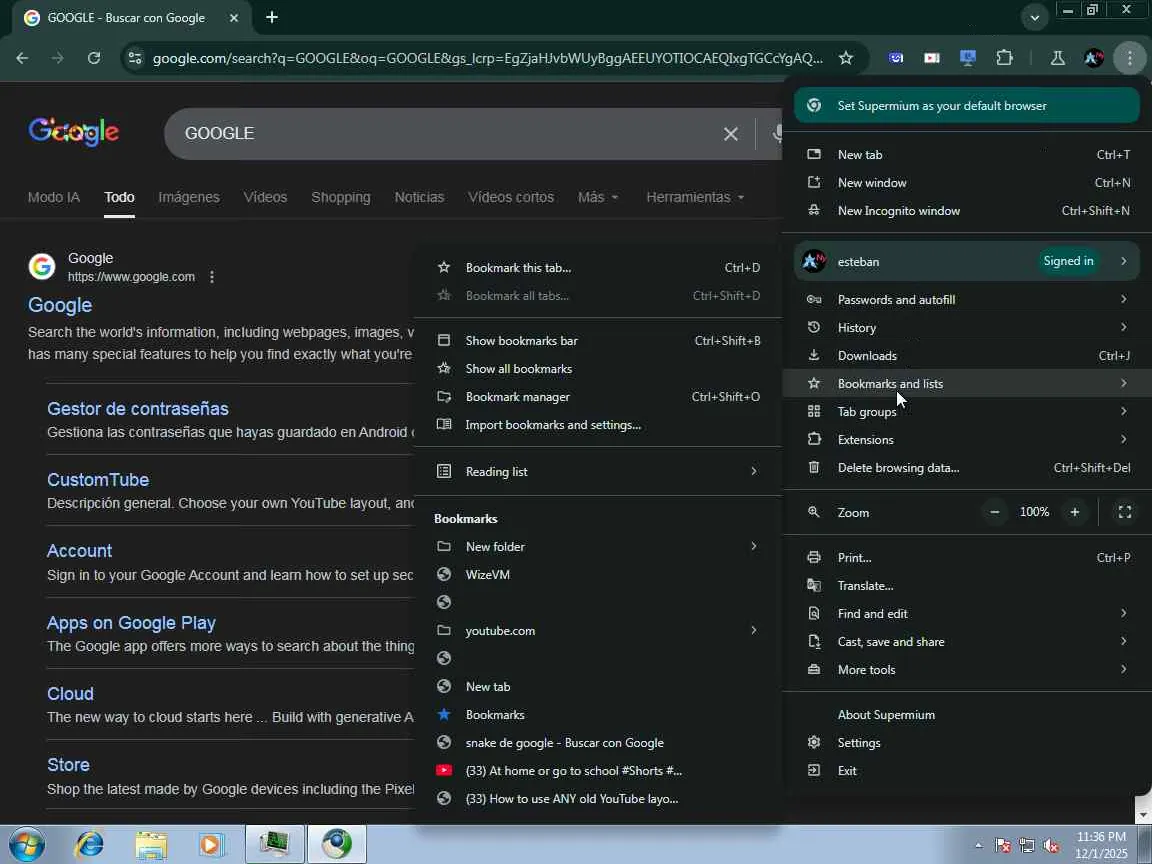Open the Bookmark manager
The image size is (1152, 864).
click(598, 397)
